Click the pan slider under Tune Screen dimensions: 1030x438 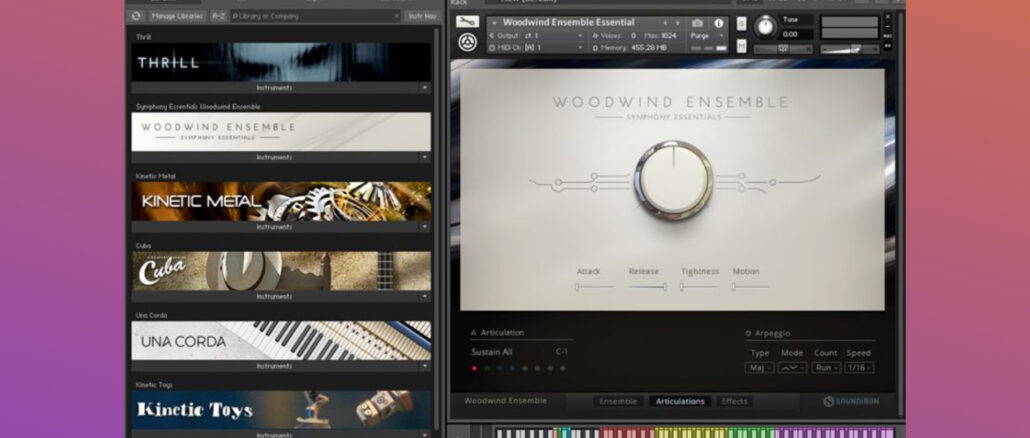click(x=783, y=49)
